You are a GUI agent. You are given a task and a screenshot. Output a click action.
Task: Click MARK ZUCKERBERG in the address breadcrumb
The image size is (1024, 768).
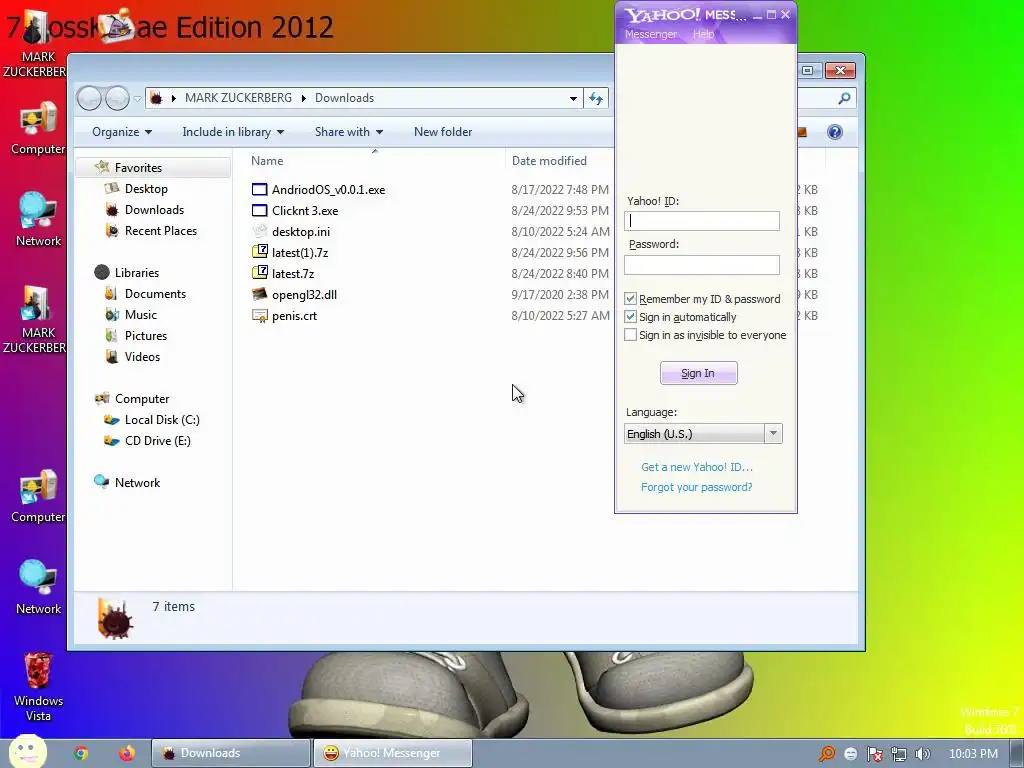pos(238,98)
